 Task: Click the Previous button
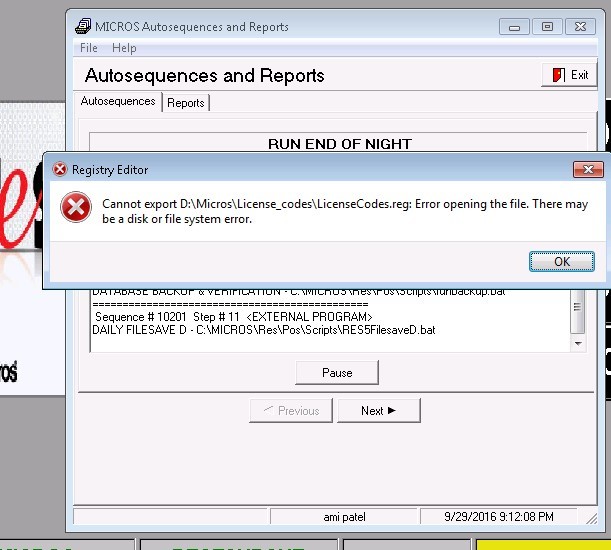tap(291, 410)
